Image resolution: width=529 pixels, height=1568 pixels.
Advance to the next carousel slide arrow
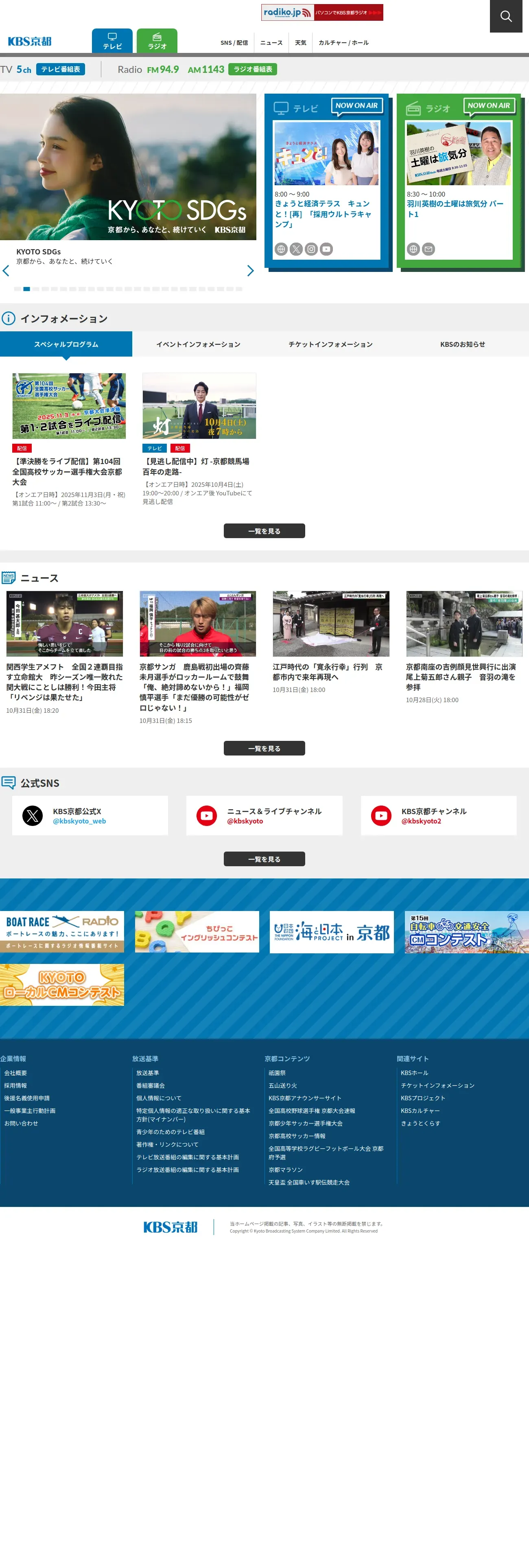250,271
